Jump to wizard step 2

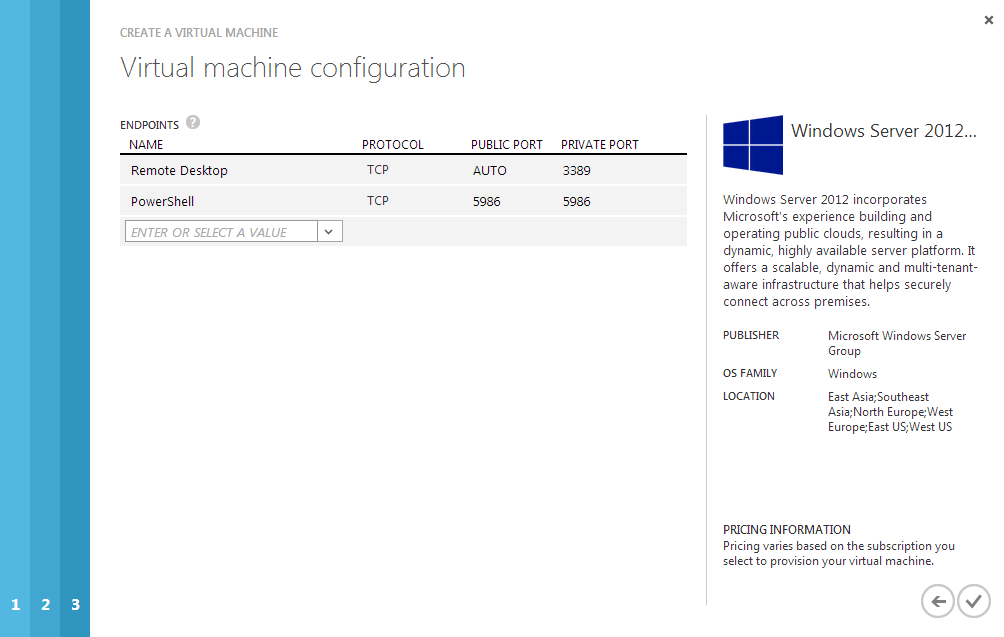click(x=45, y=604)
